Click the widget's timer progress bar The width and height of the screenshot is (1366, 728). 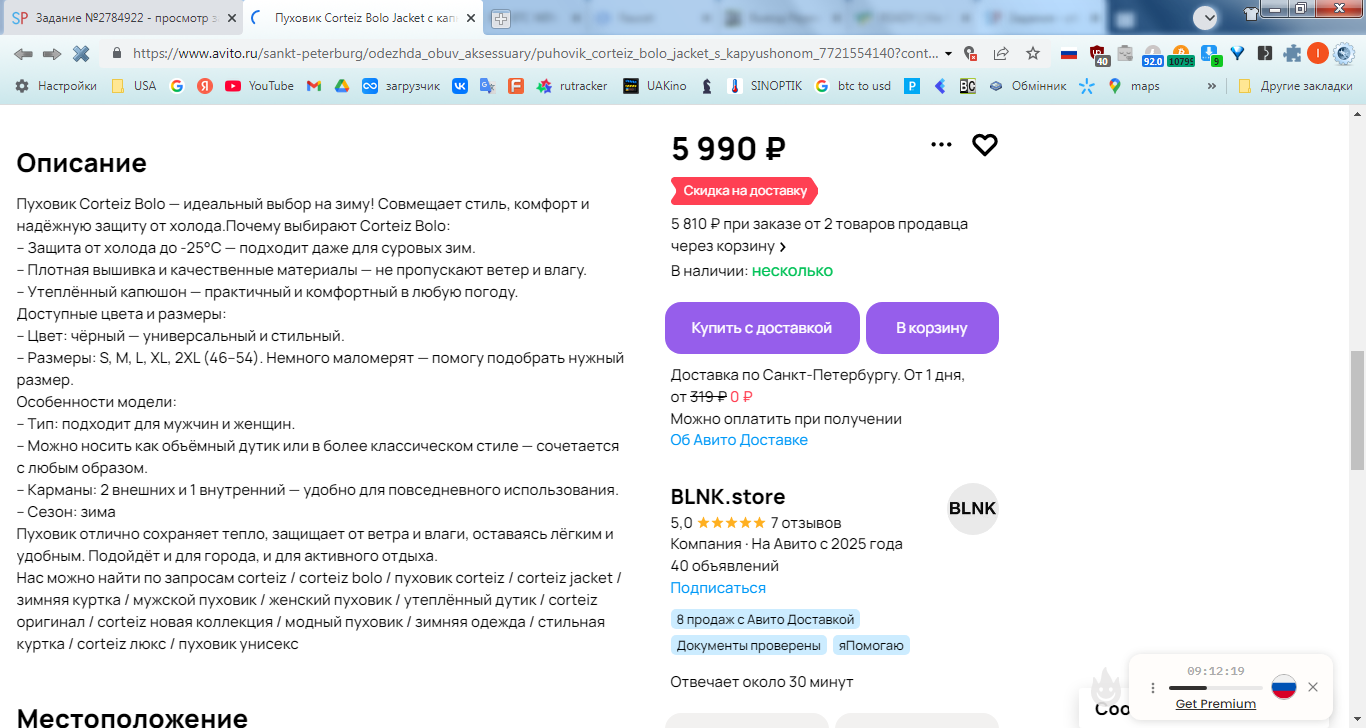pyautogui.click(x=1215, y=688)
